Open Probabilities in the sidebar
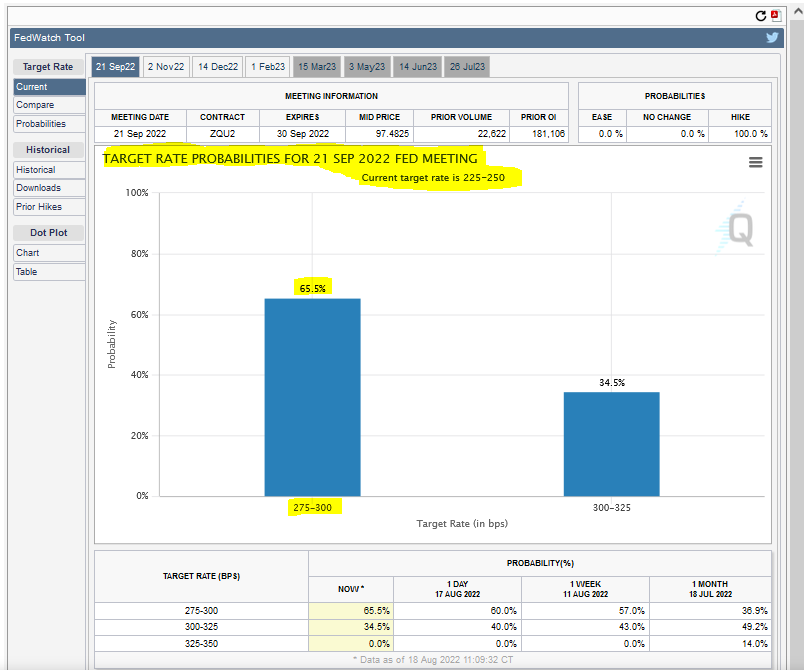The image size is (804, 670). (49, 124)
